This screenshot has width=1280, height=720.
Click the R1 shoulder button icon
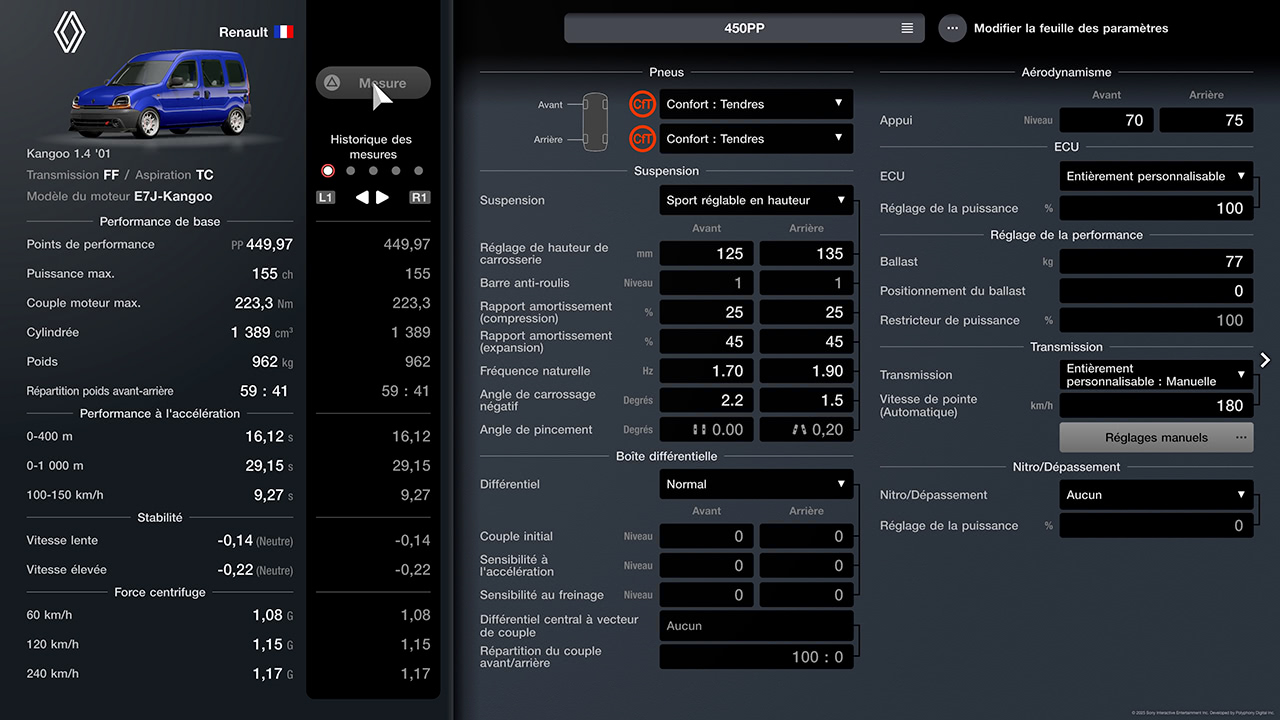[420, 197]
